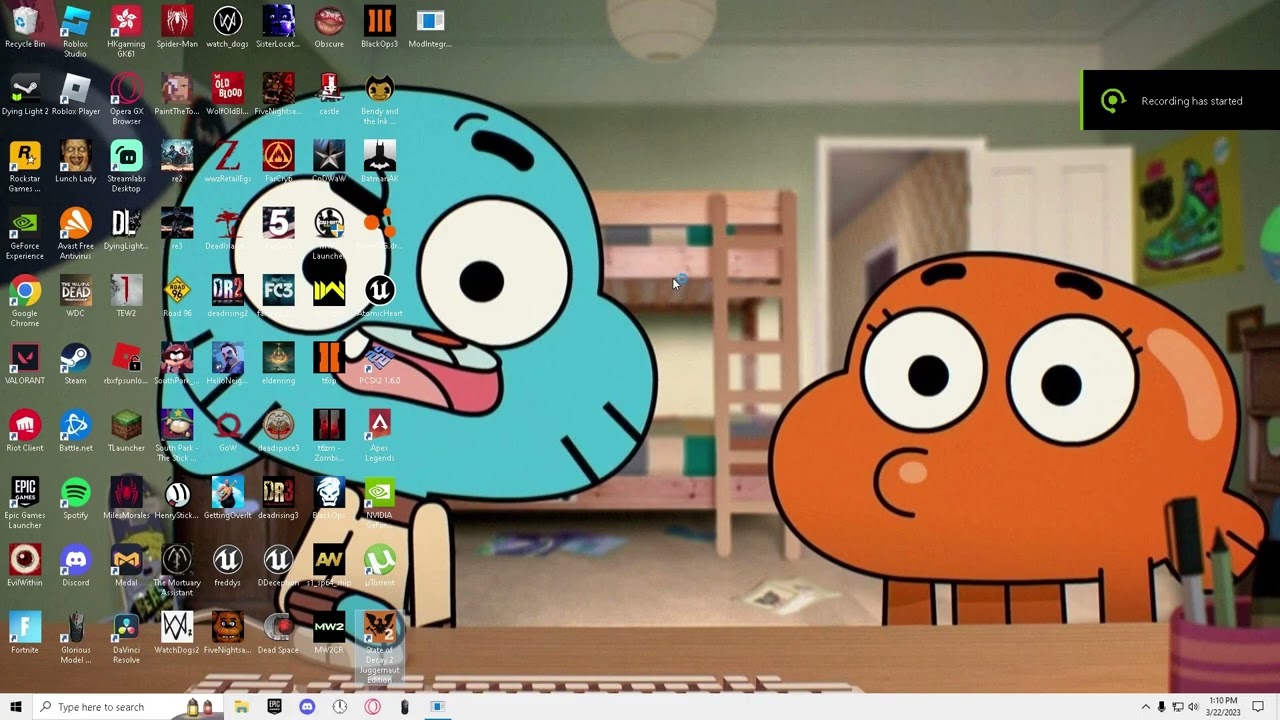Show hidden system tray icons
Image resolution: width=1280 pixels, height=720 pixels.
point(1146,707)
